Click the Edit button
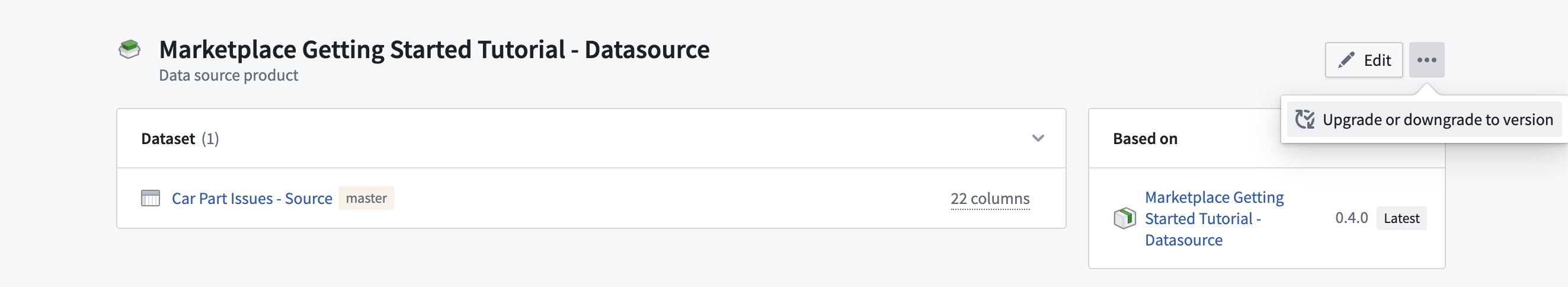The image size is (1568, 287). (x=1364, y=60)
